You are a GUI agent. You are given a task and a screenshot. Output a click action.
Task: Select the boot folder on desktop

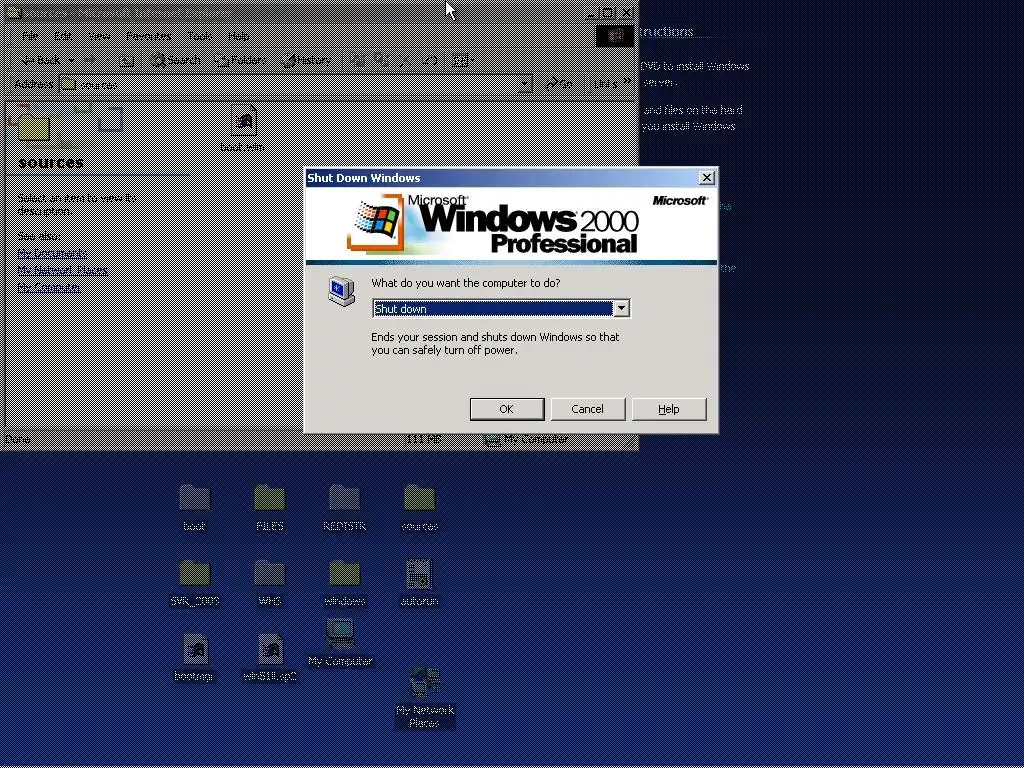195,507
